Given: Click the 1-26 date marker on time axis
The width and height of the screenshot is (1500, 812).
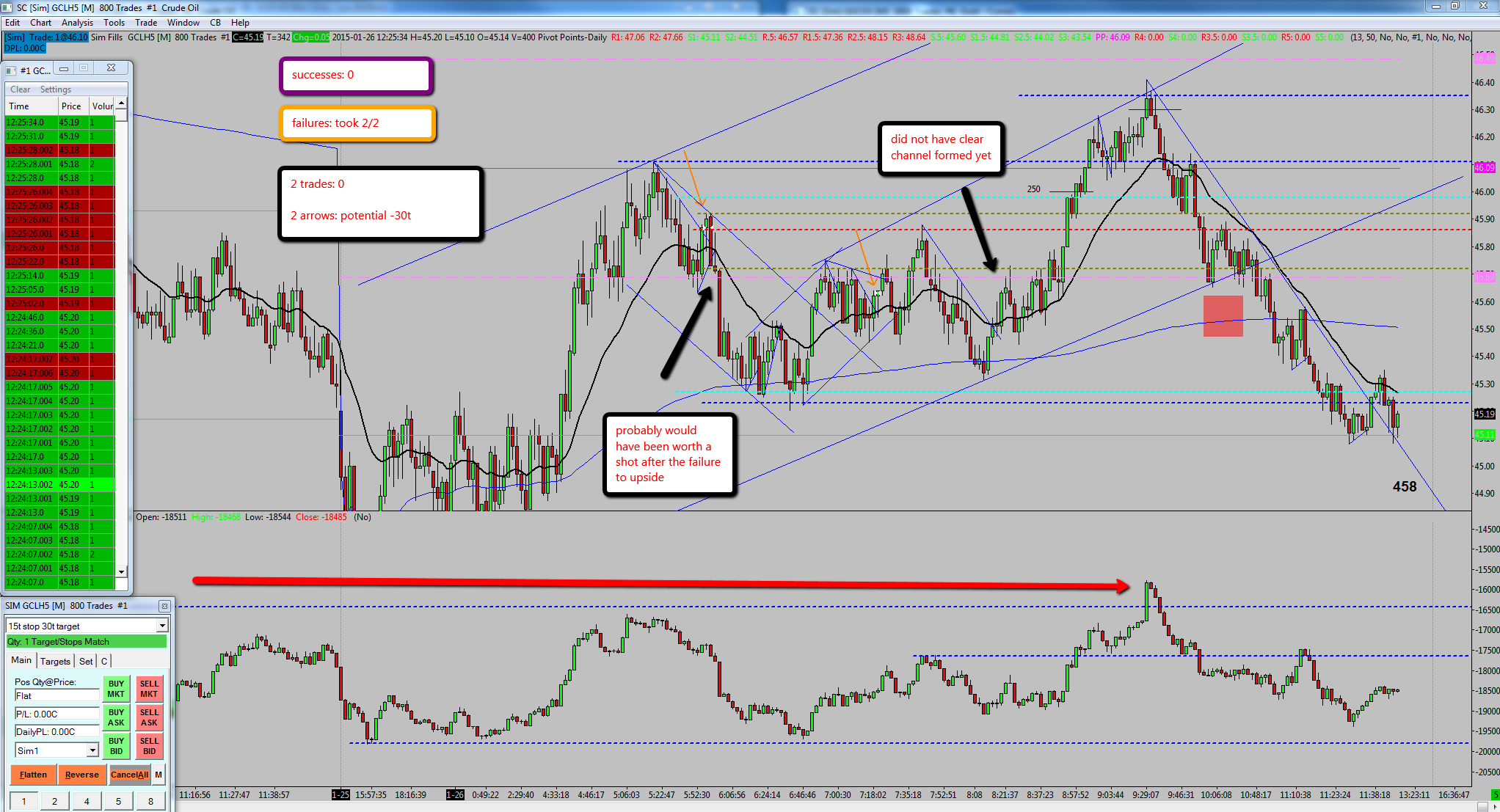Looking at the screenshot, I should (x=455, y=794).
